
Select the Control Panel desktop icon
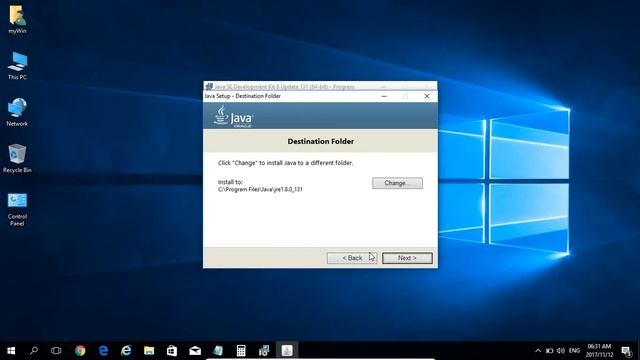click(17, 209)
